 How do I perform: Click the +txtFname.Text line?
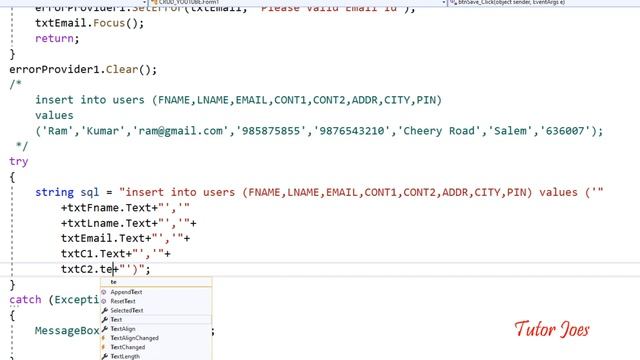click(125, 208)
